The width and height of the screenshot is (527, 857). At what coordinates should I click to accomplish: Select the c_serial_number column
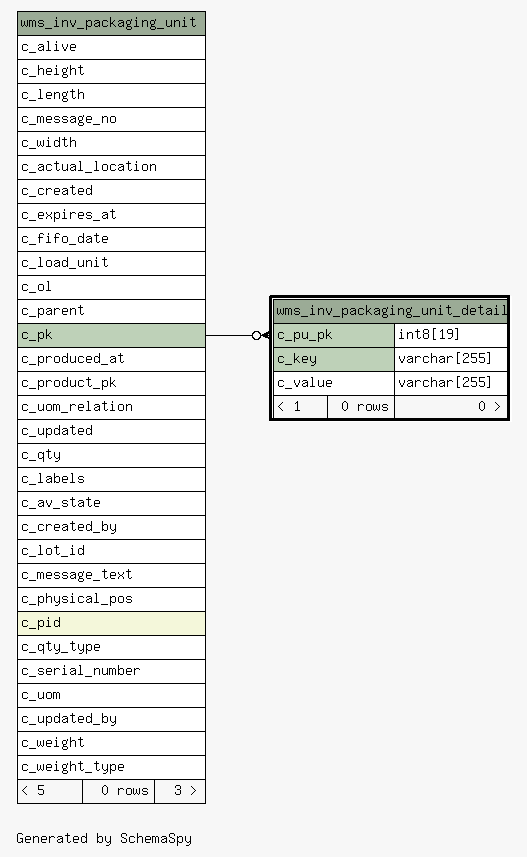tap(112, 671)
